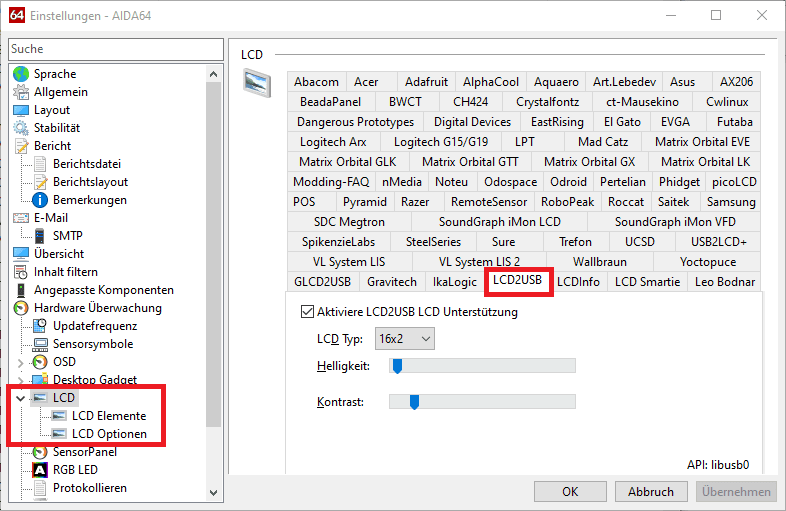Click the Allgemein gear icon

tap(21, 92)
